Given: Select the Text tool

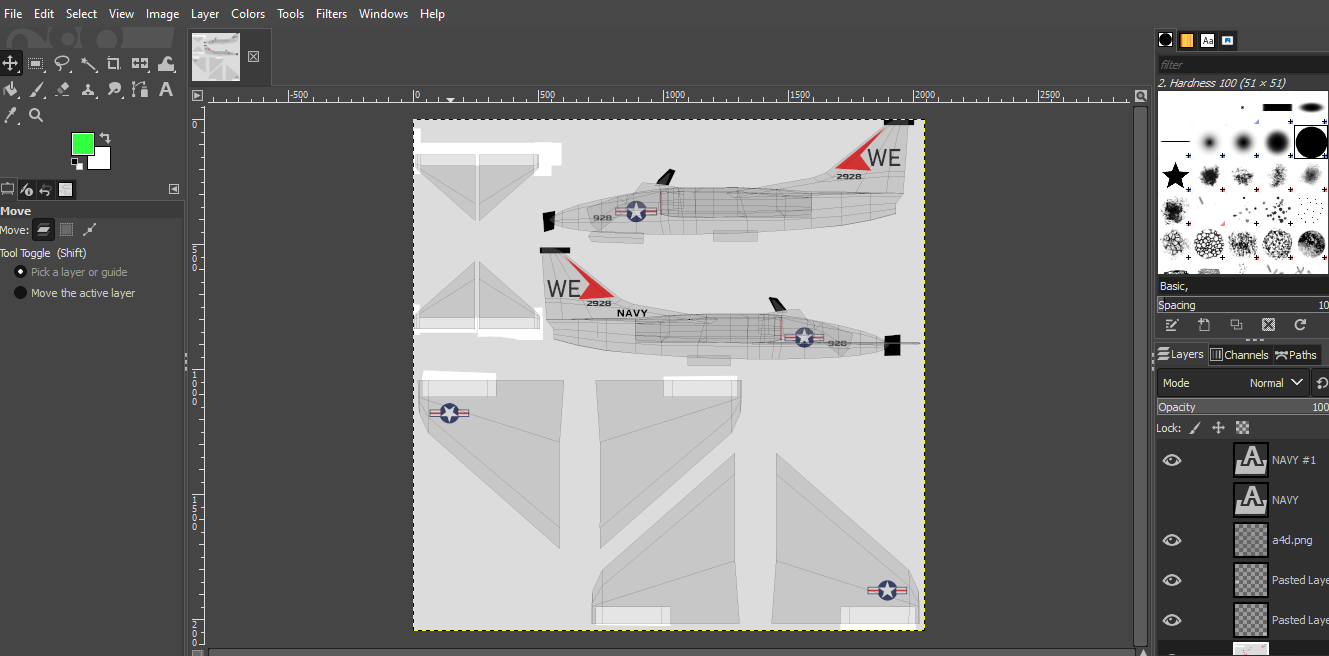Looking at the screenshot, I should tap(166, 89).
